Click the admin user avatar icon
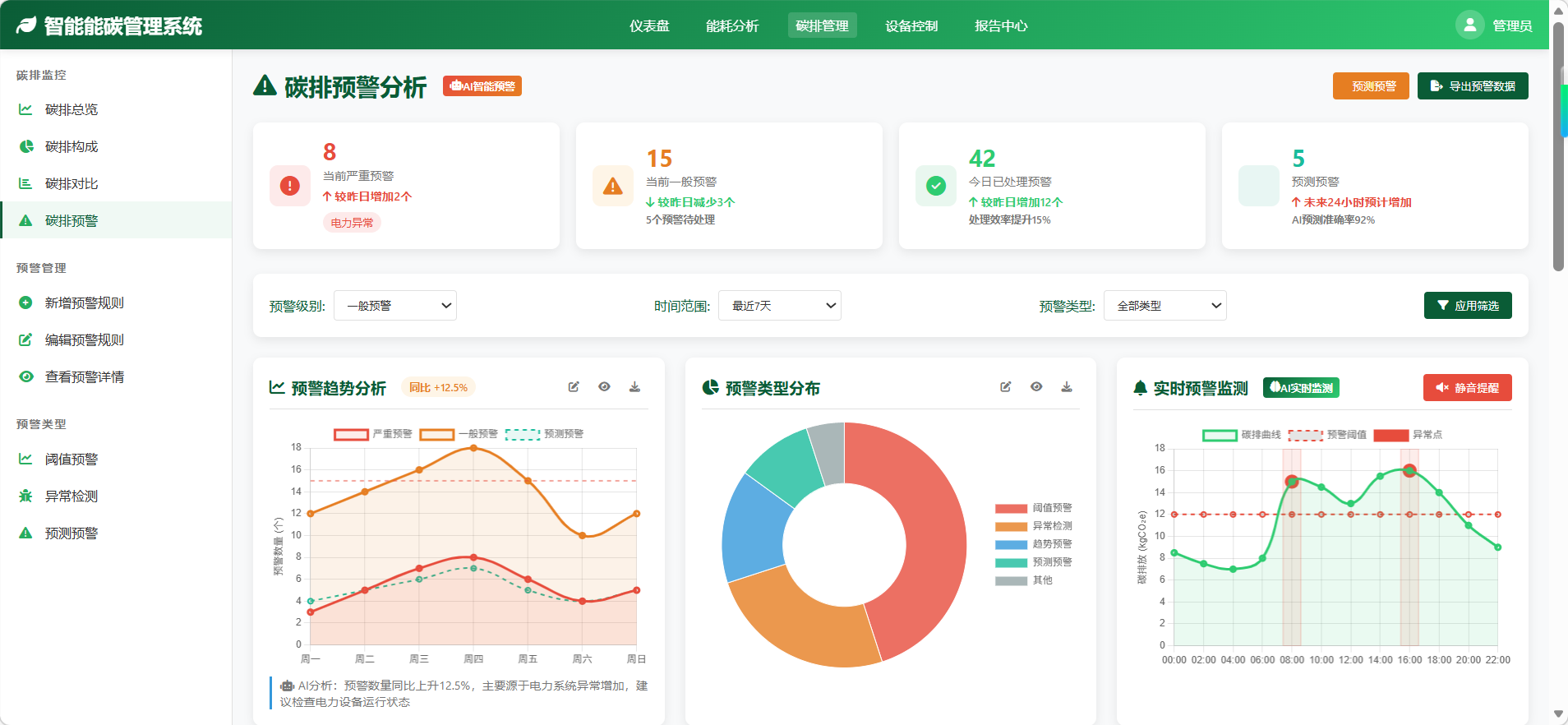The height and width of the screenshot is (725, 1568). point(1469,25)
